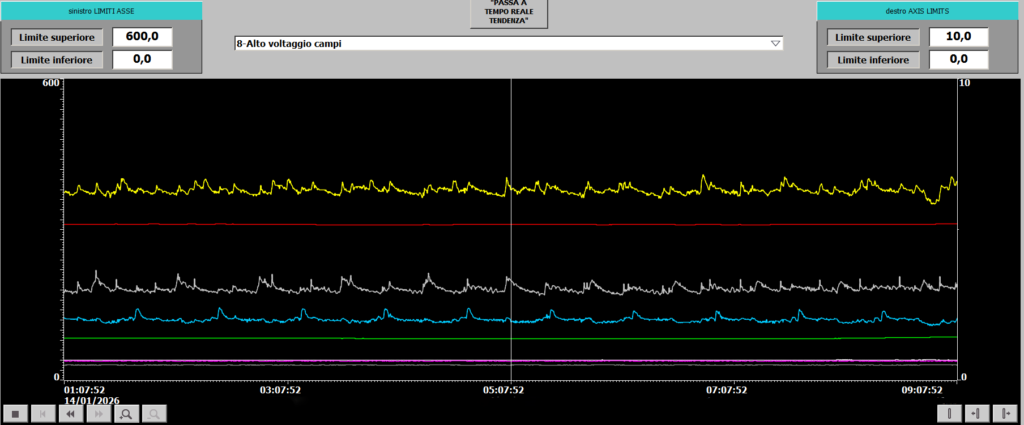Click the right axis Limite superiore label button
Screen dimensions: 1024x425
click(873, 37)
